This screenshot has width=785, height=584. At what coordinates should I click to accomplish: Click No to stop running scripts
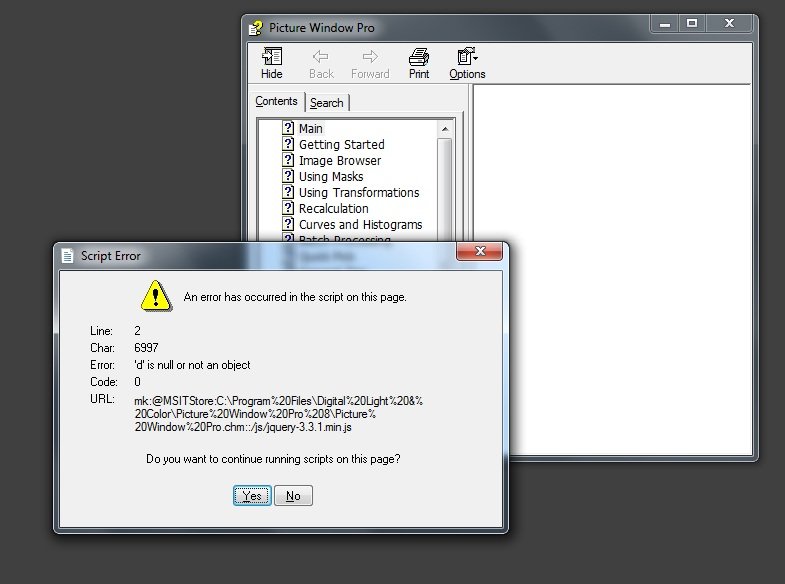coord(293,495)
